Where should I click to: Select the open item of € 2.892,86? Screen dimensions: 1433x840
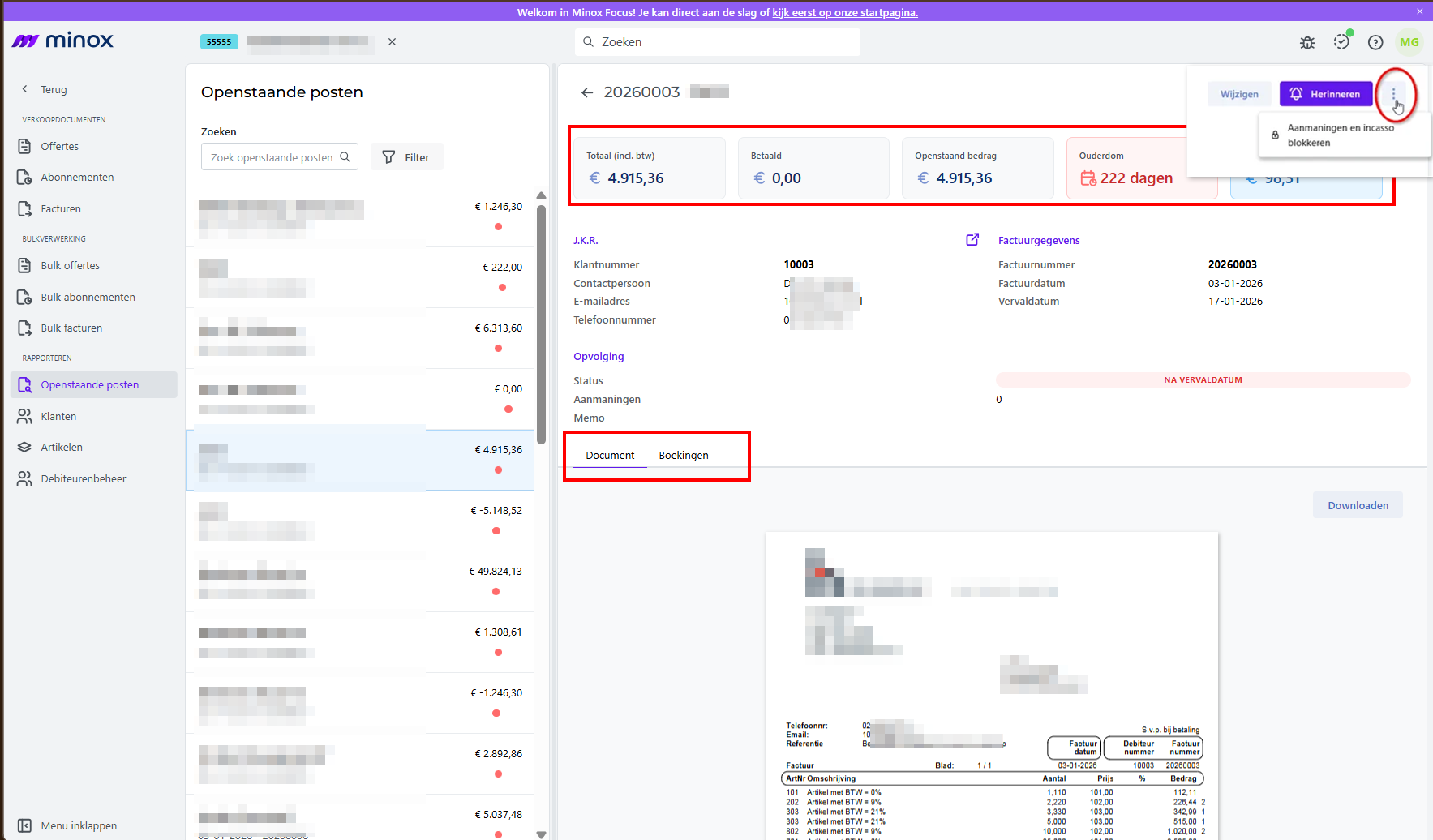pyautogui.click(x=360, y=764)
